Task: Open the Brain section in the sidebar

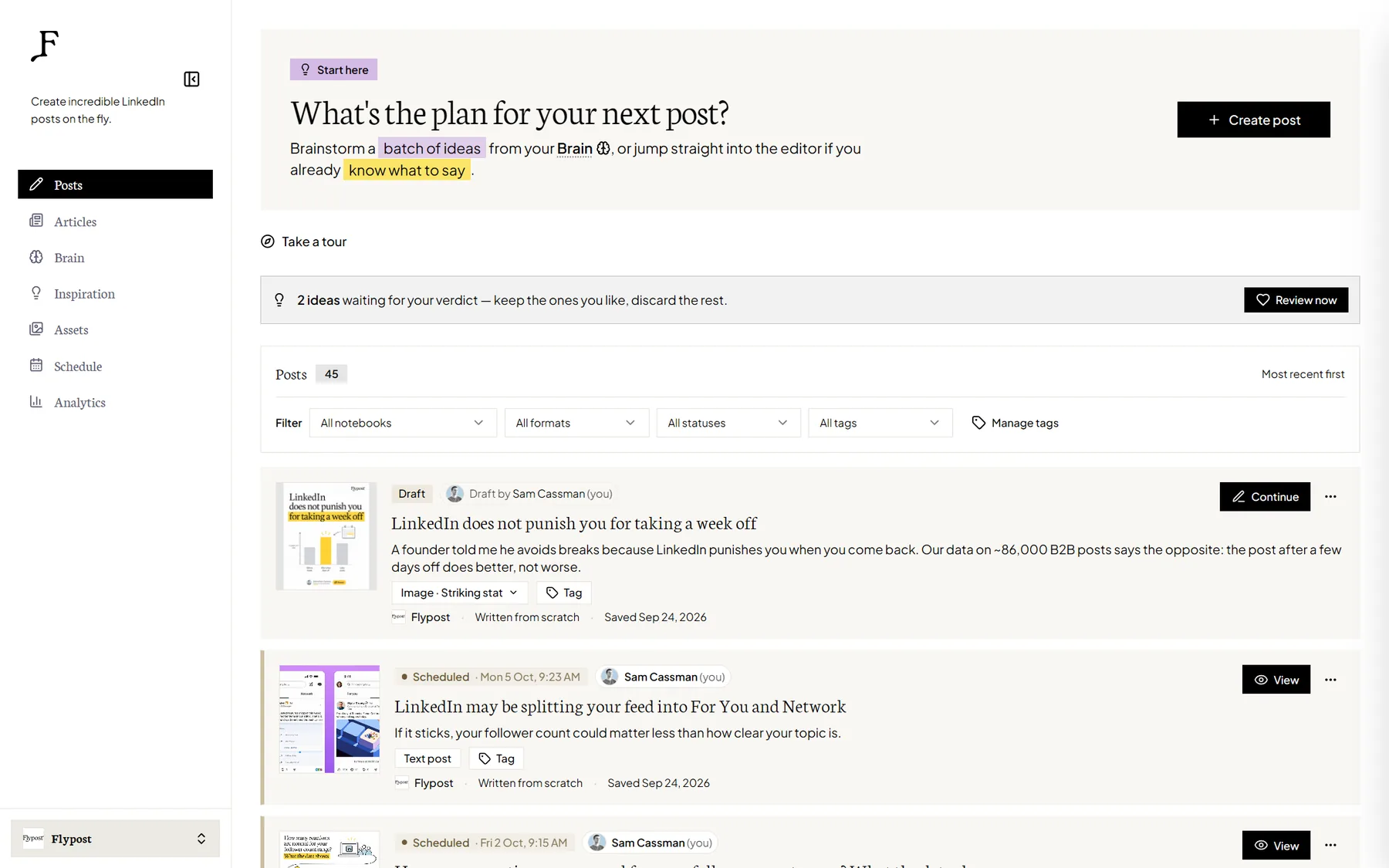Action: point(115,258)
